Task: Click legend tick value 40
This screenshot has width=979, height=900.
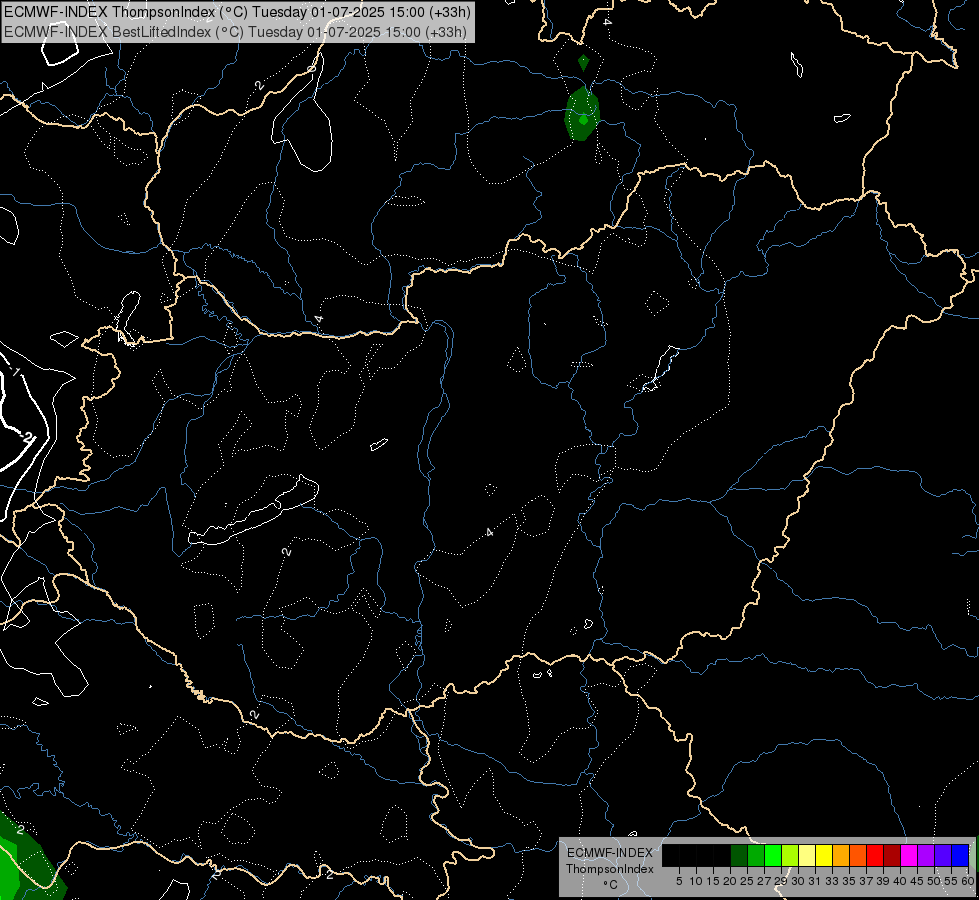Action: point(900,881)
